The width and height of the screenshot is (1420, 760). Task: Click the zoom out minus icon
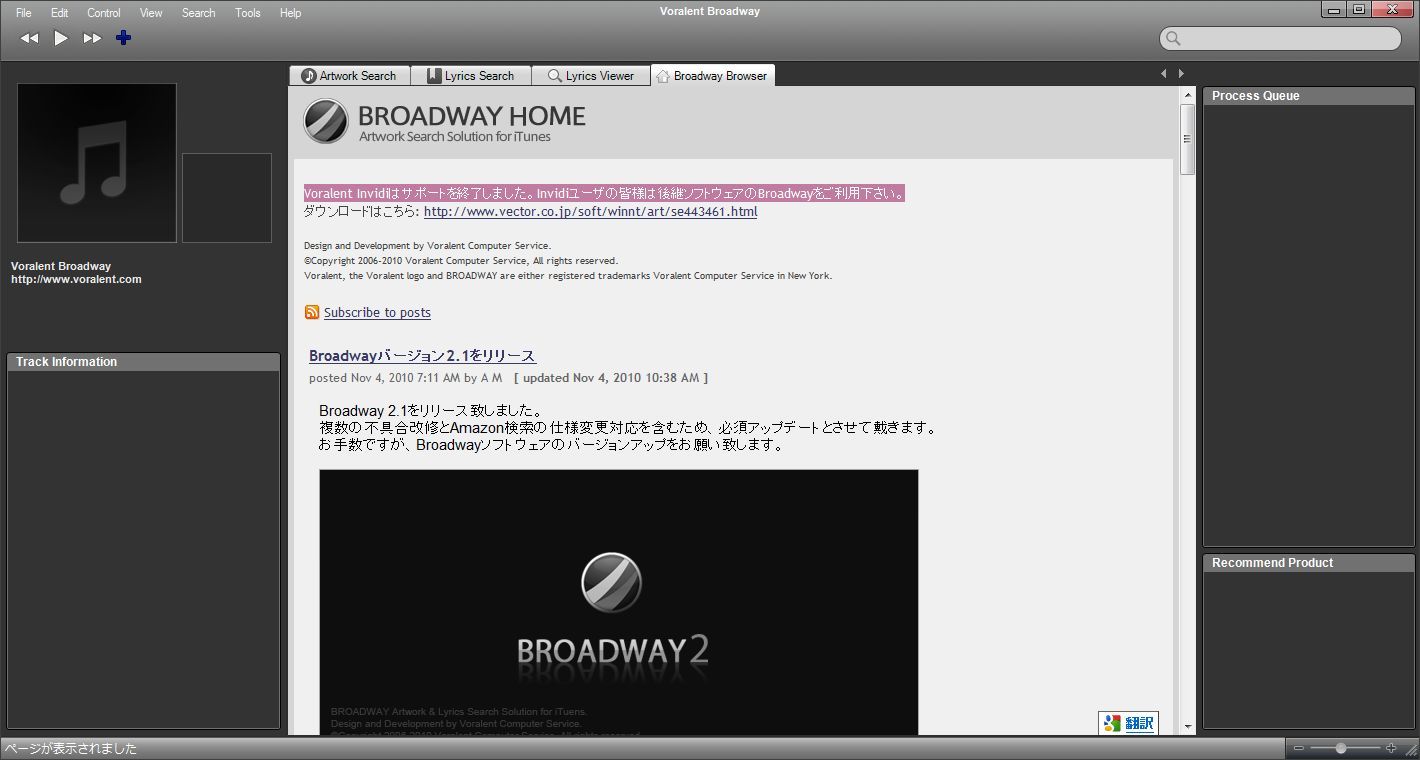pos(1299,748)
